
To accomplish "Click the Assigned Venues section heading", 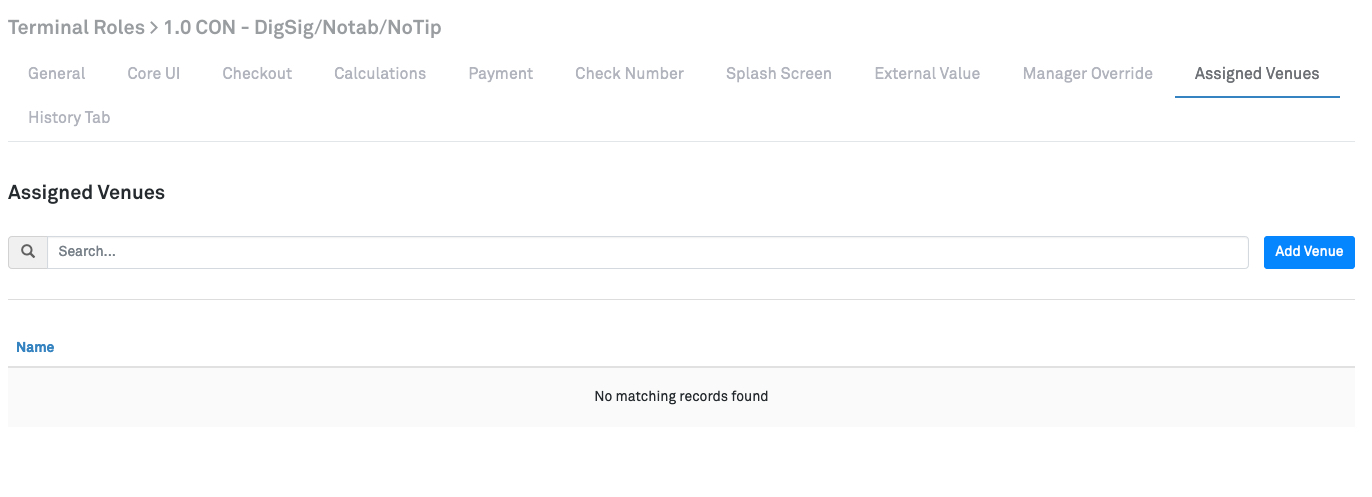I will tap(86, 192).
